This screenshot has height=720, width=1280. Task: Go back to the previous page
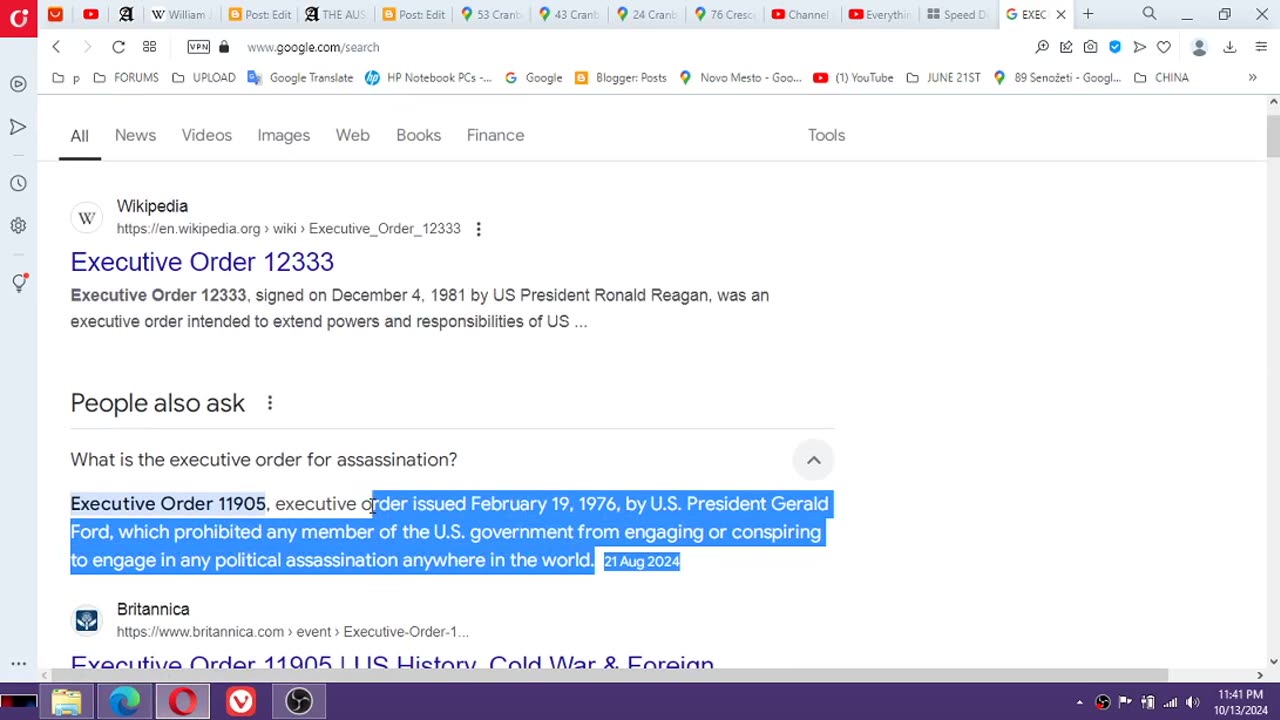(56, 47)
